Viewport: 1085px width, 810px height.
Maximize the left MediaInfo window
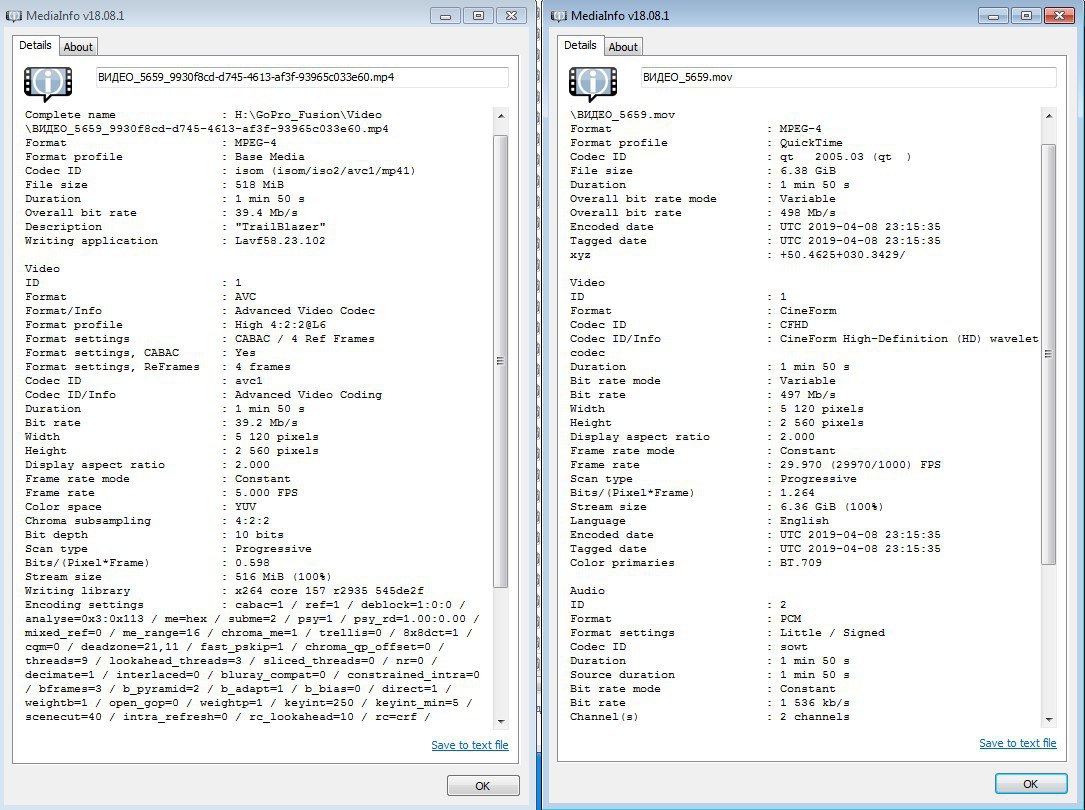point(478,15)
